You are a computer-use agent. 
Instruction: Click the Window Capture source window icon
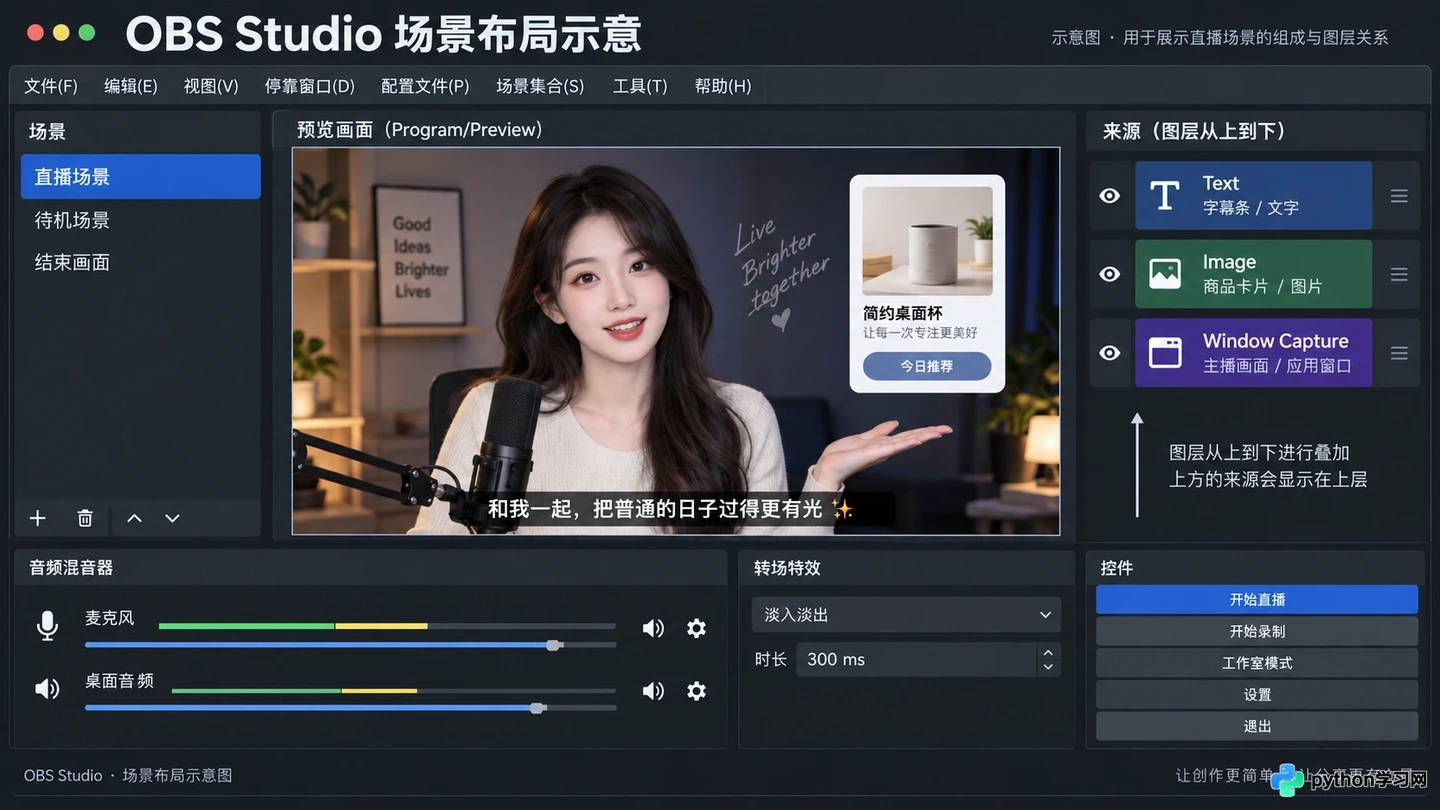click(1165, 352)
